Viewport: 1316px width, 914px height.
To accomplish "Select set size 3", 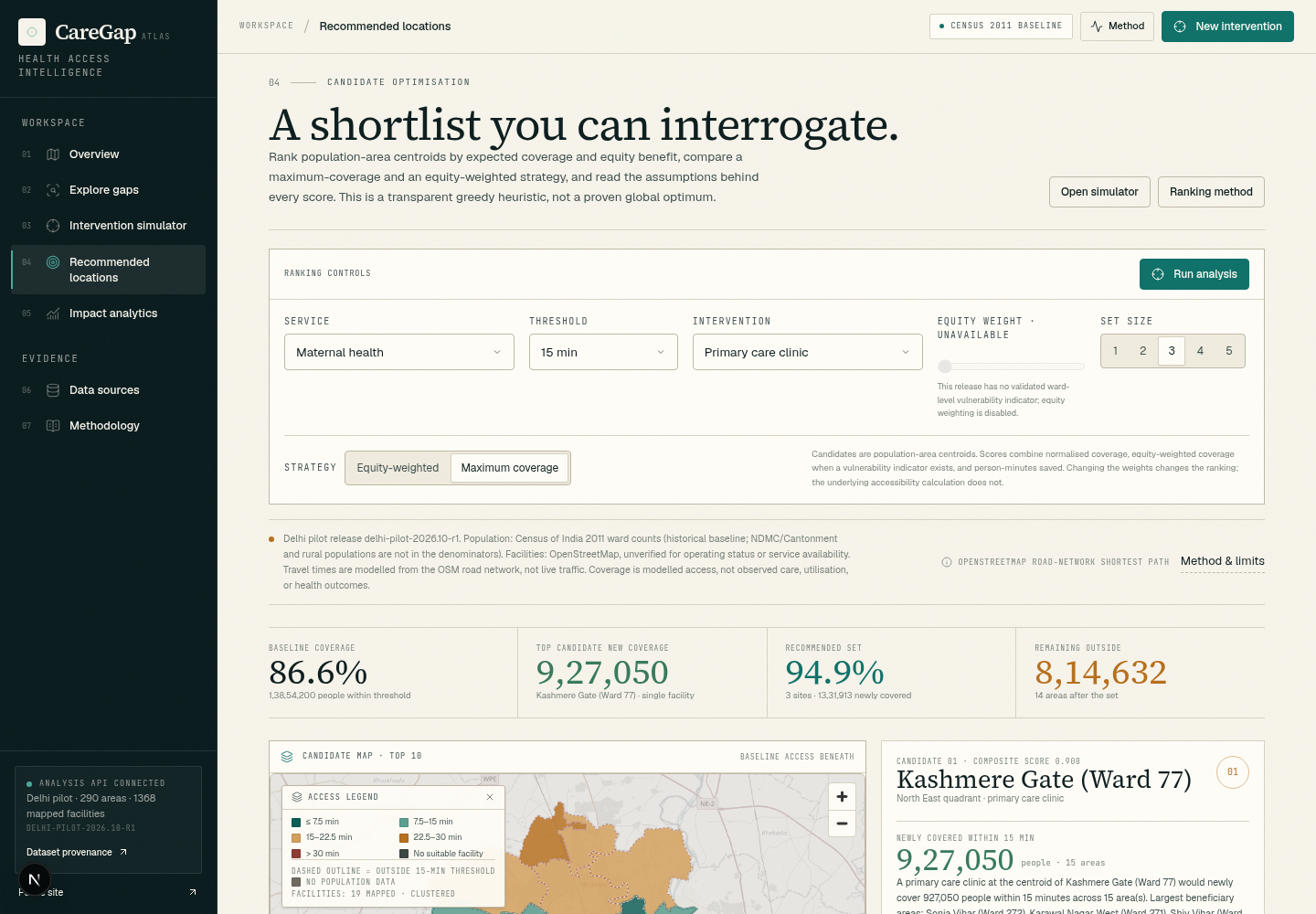I will point(1172,351).
